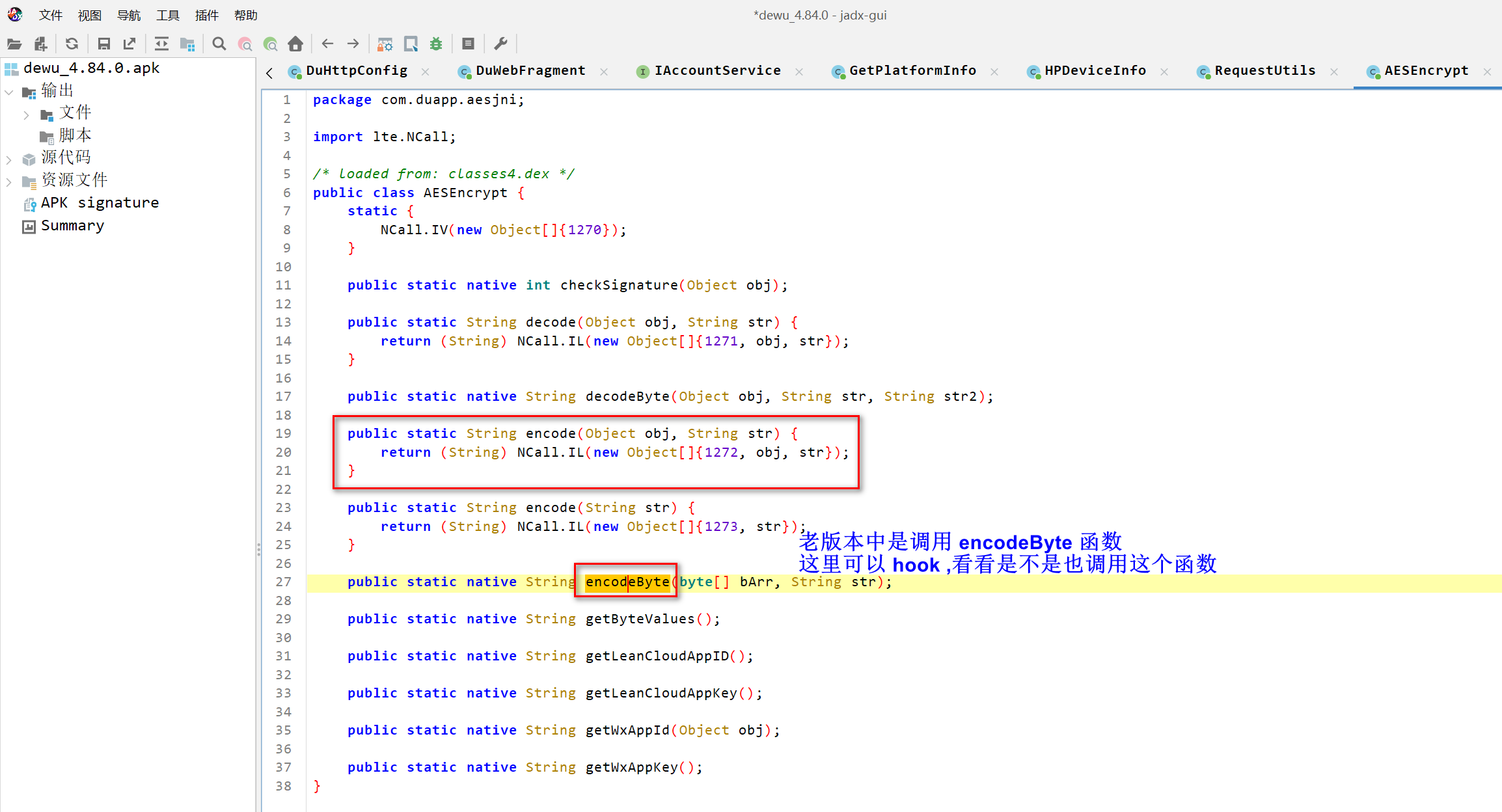Open the text search magnifier
This screenshot has height=812, width=1502.
point(219,44)
